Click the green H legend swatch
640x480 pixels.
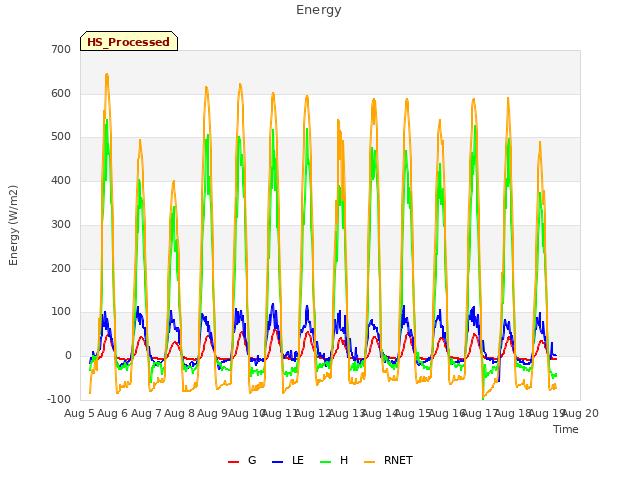point(325,462)
